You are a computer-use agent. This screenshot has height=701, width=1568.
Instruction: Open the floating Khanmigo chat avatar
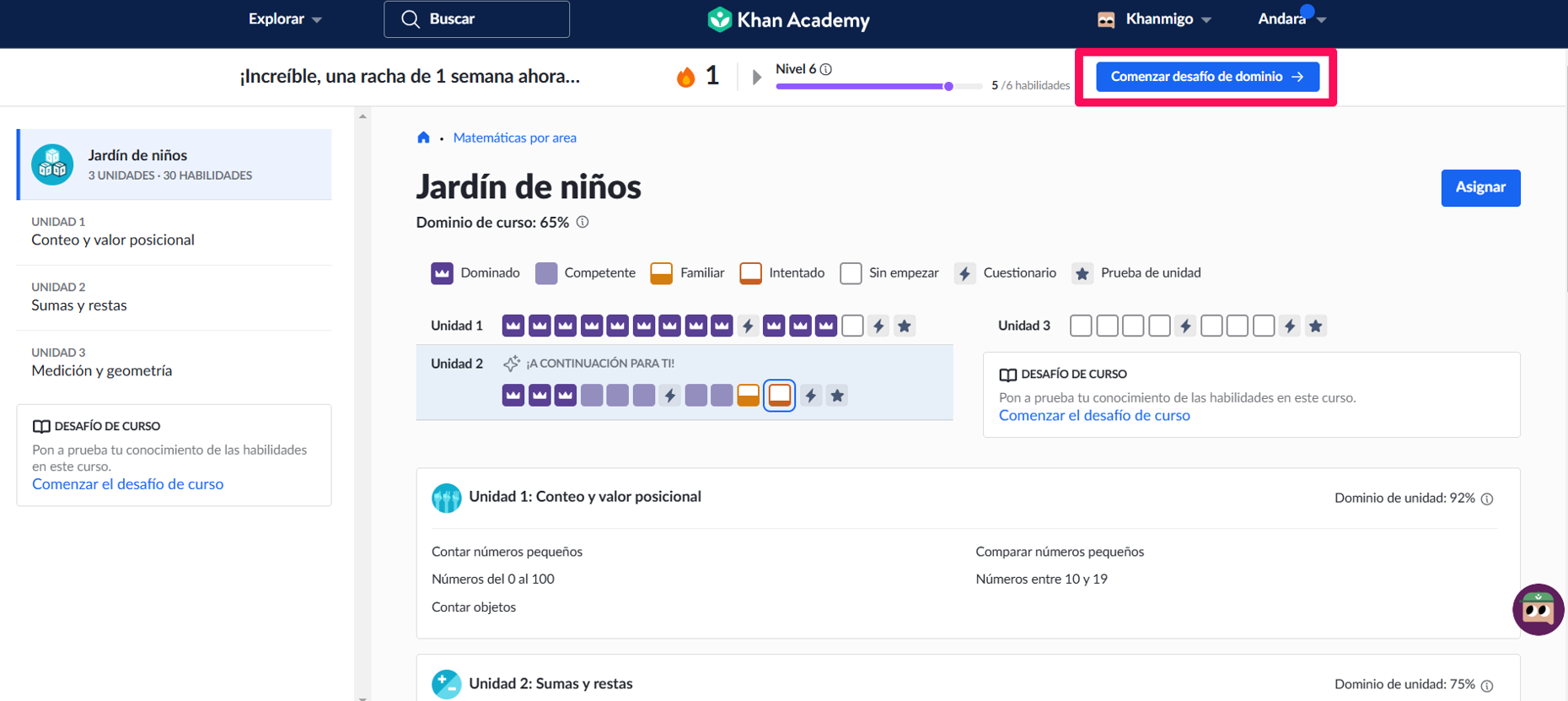pyautogui.click(x=1538, y=609)
